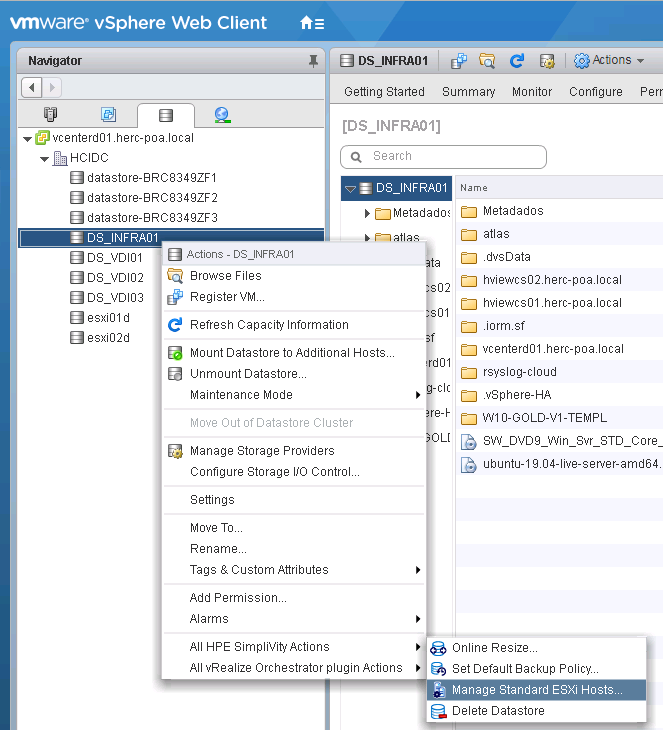The width and height of the screenshot is (663, 730).
Task: Choose Register VM... from context menu
Action: pos(294,297)
